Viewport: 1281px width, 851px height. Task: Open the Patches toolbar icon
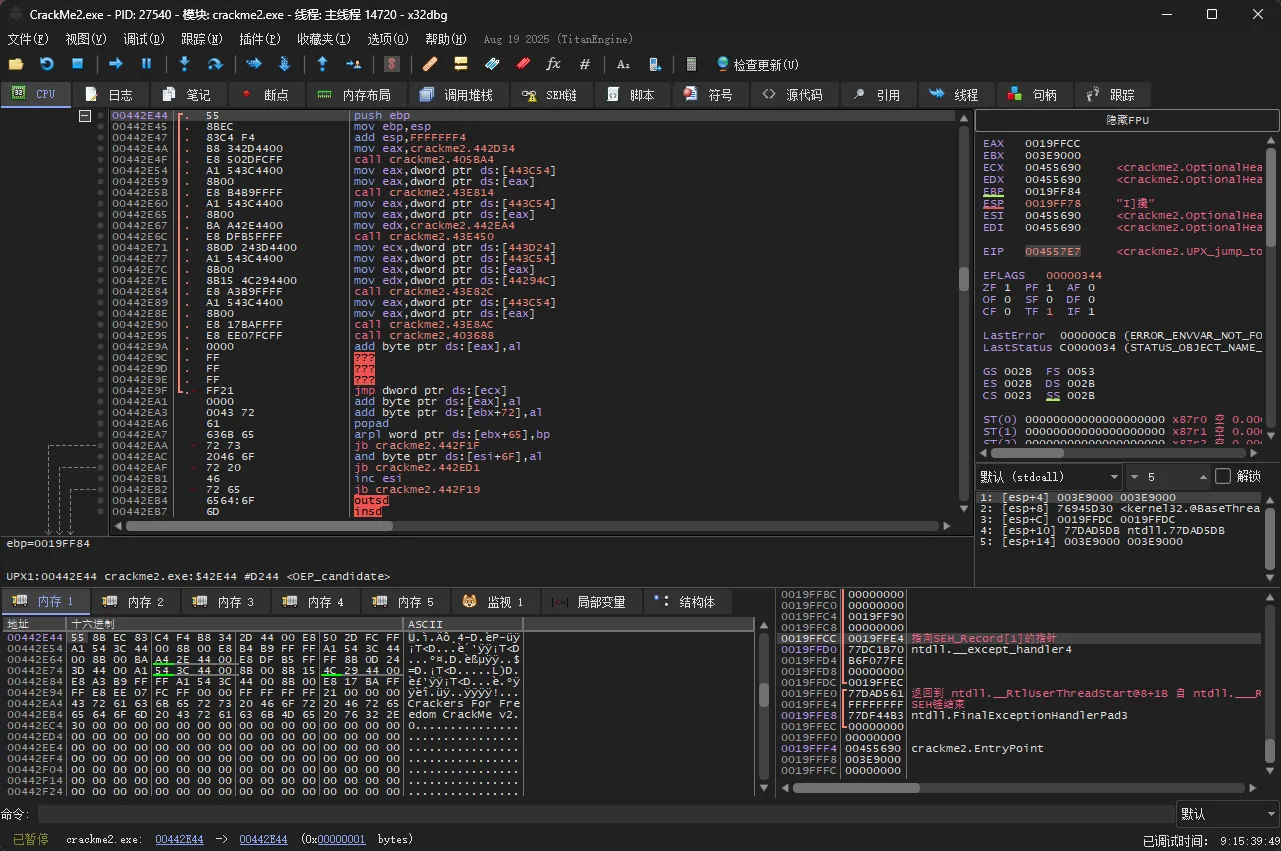pyautogui.click(x=430, y=64)
